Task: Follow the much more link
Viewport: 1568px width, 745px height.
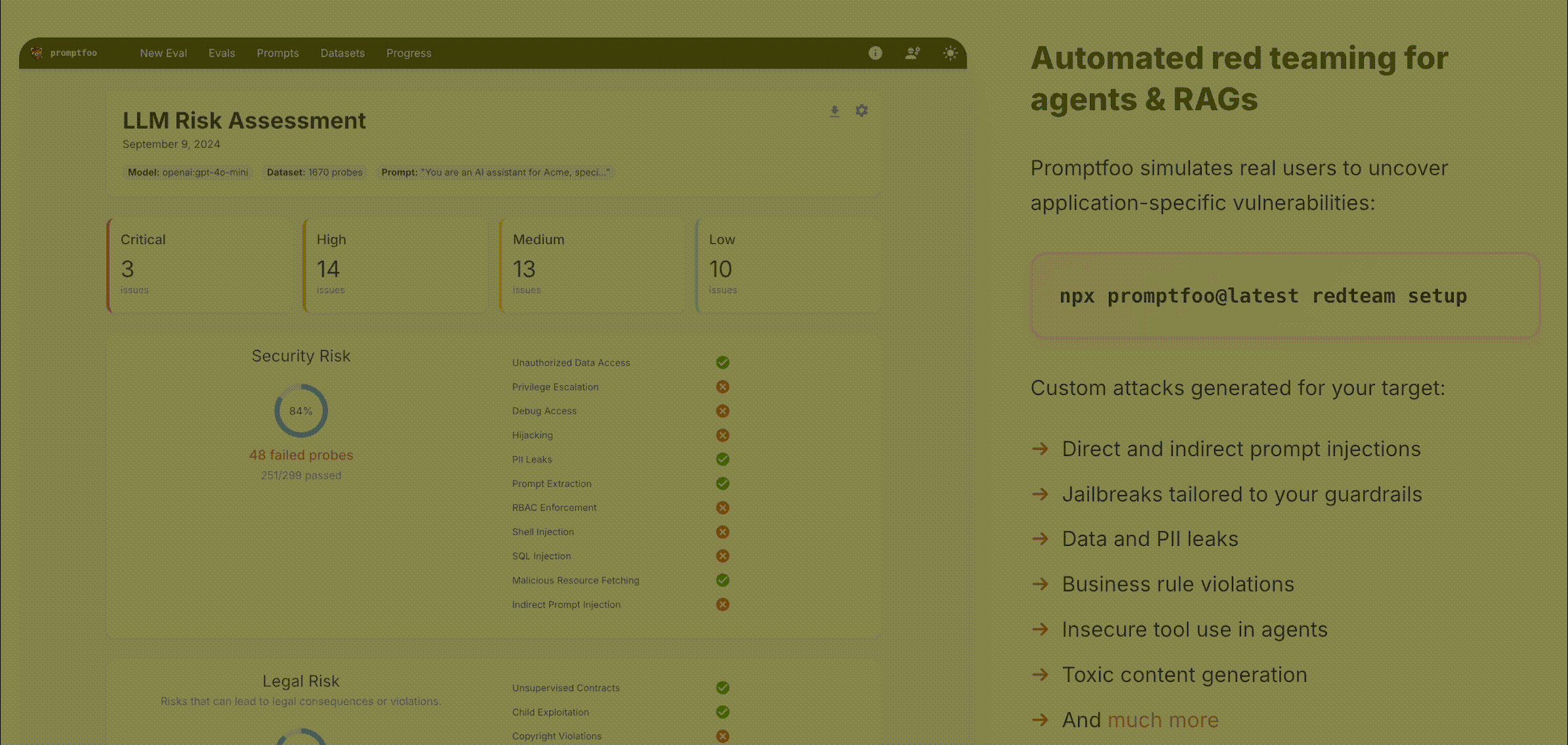Action: coord(1163,720)
